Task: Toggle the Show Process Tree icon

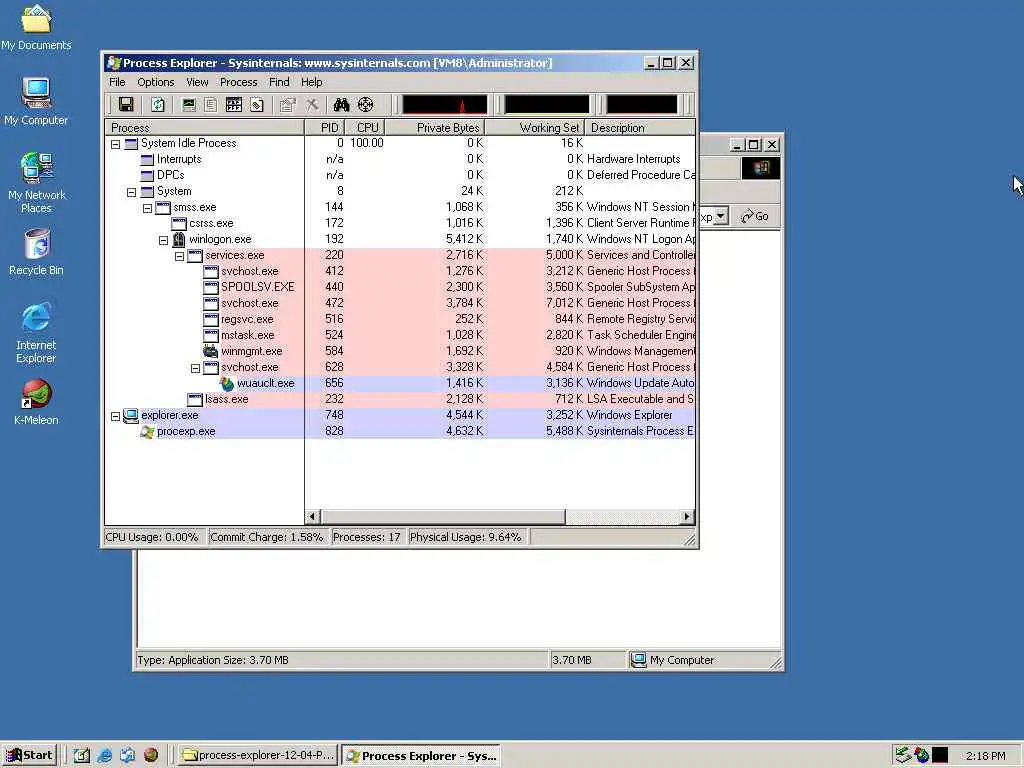Action: coord(211,104)
